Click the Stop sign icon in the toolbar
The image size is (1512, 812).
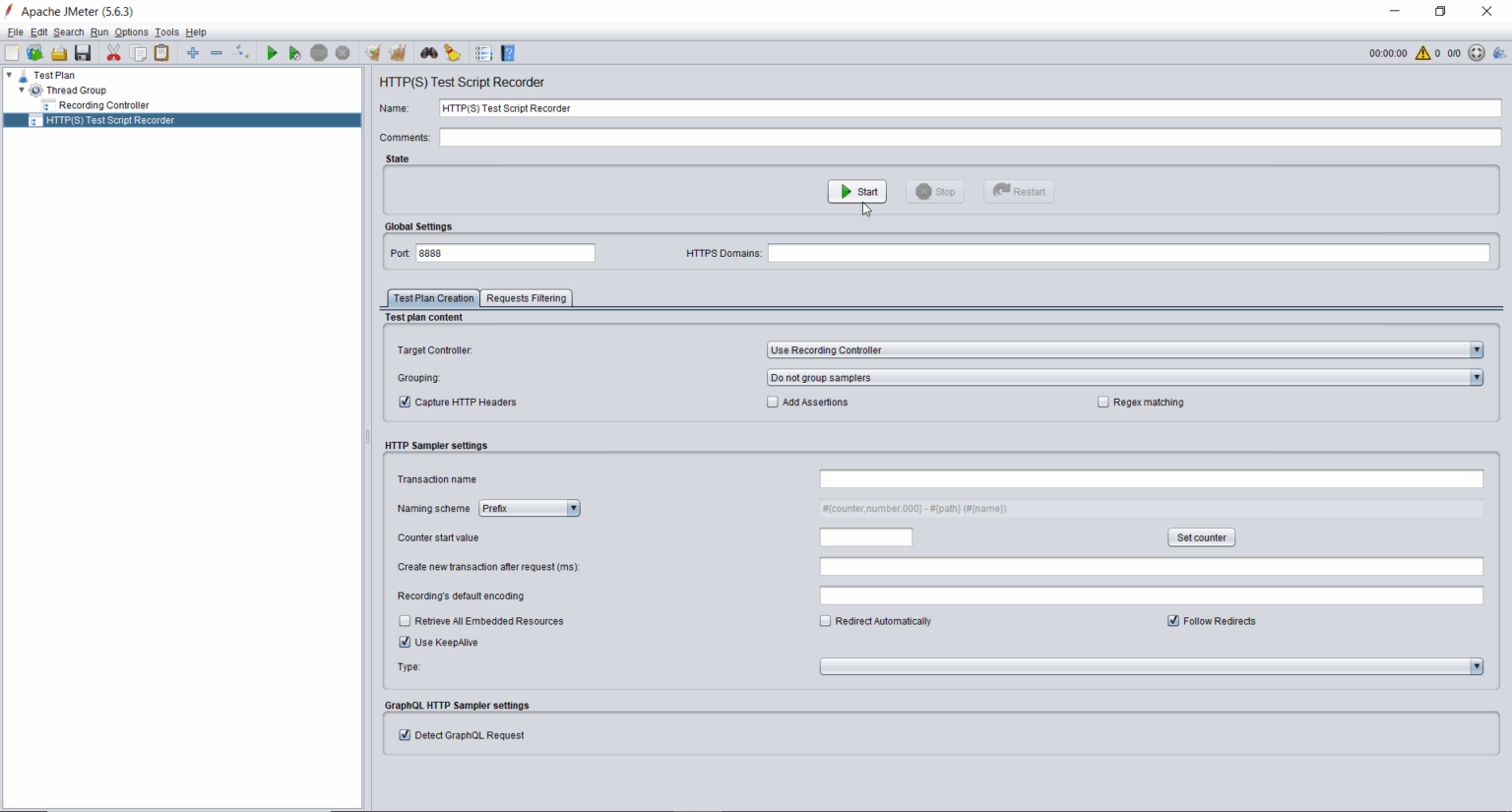pyautogui.click(x=319, y=52)
